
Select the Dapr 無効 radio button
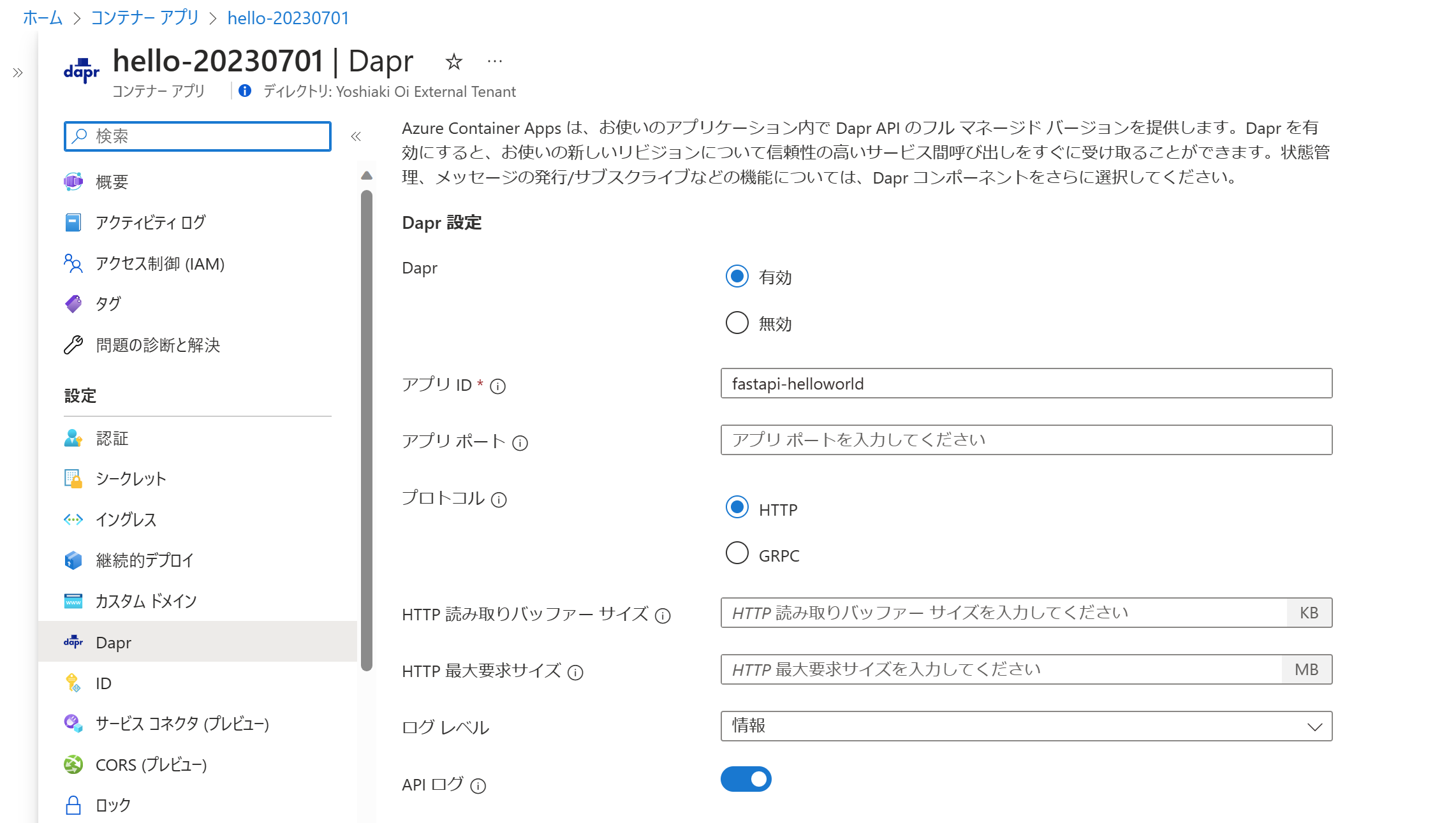click(737, 323)
